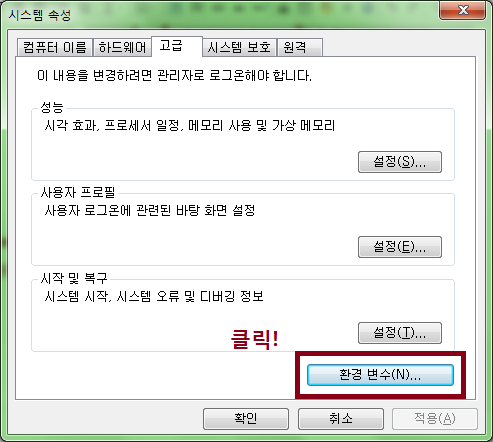Viewport: 493px width, 442px height.
Task: Confirm with the 확인 button
Action: (x=246, y=419)
